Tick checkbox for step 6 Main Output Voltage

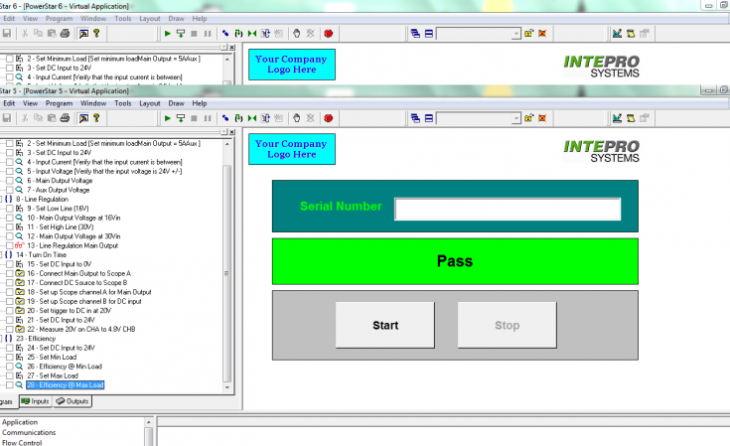[x=9, y=181]
